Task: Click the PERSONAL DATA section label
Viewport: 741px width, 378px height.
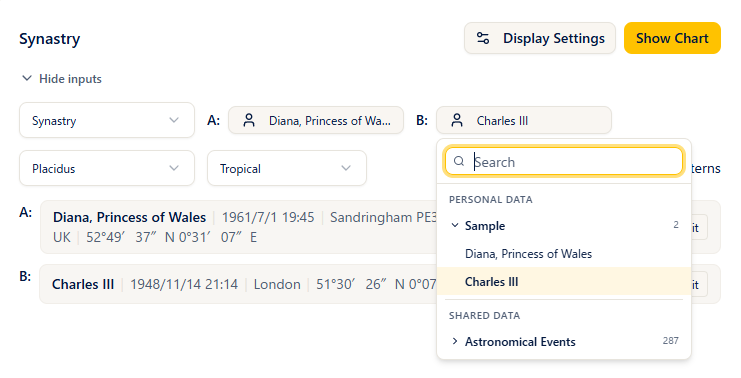Action: coord(491,200)
